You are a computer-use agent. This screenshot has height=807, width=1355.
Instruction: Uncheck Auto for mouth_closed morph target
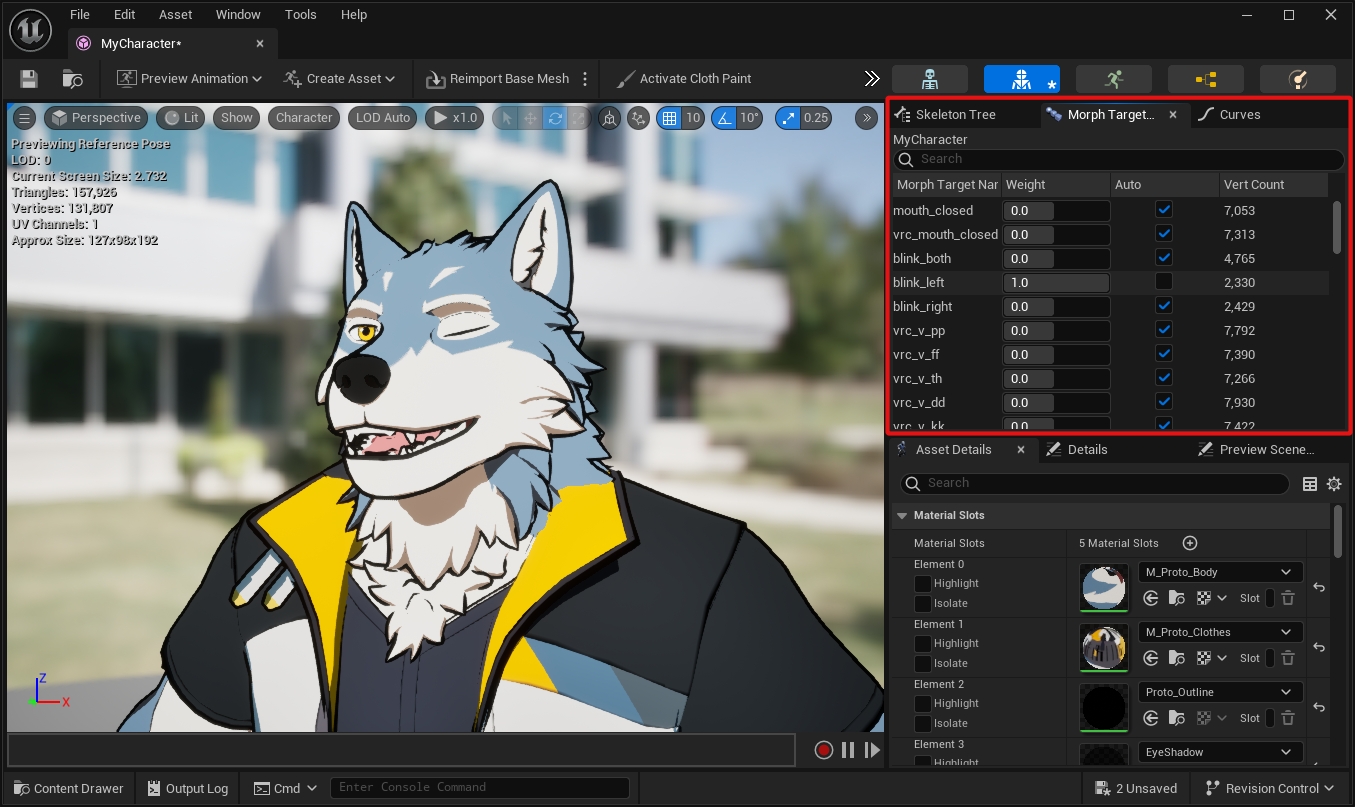click(x=1163, y=210)
